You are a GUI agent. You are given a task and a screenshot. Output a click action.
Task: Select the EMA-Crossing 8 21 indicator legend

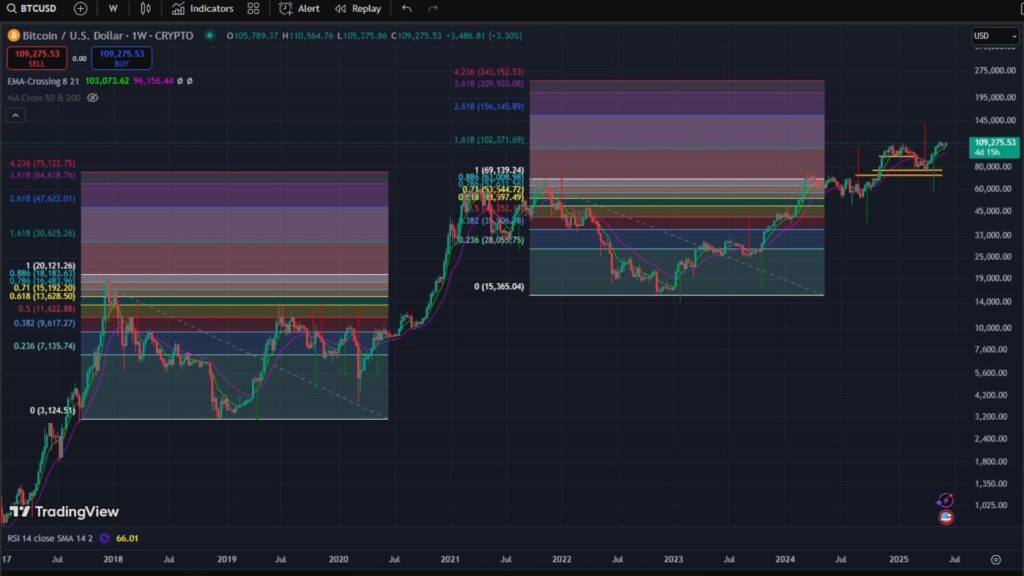[x=43, y=81]
